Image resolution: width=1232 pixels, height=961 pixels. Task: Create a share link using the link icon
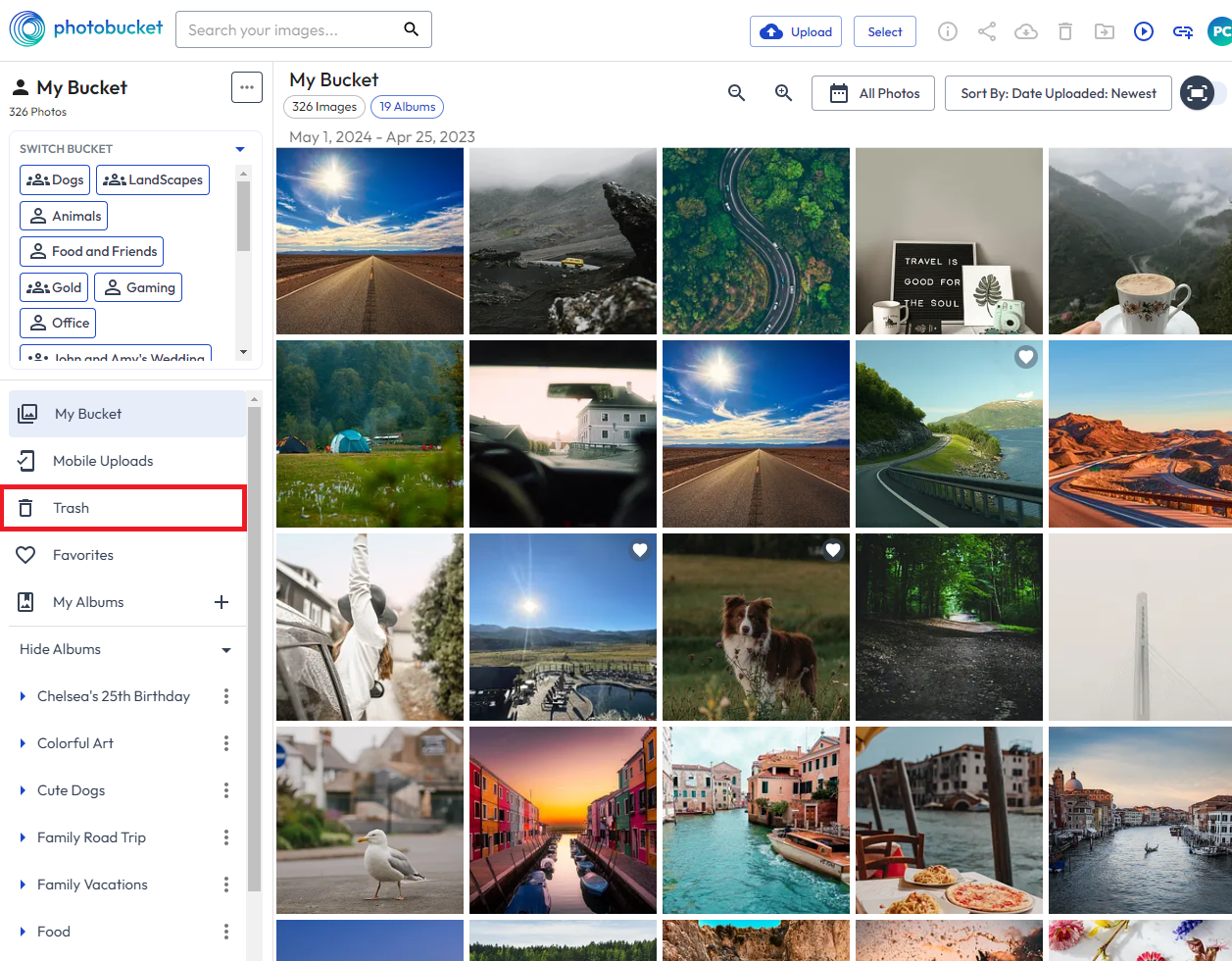point(1183,31)
